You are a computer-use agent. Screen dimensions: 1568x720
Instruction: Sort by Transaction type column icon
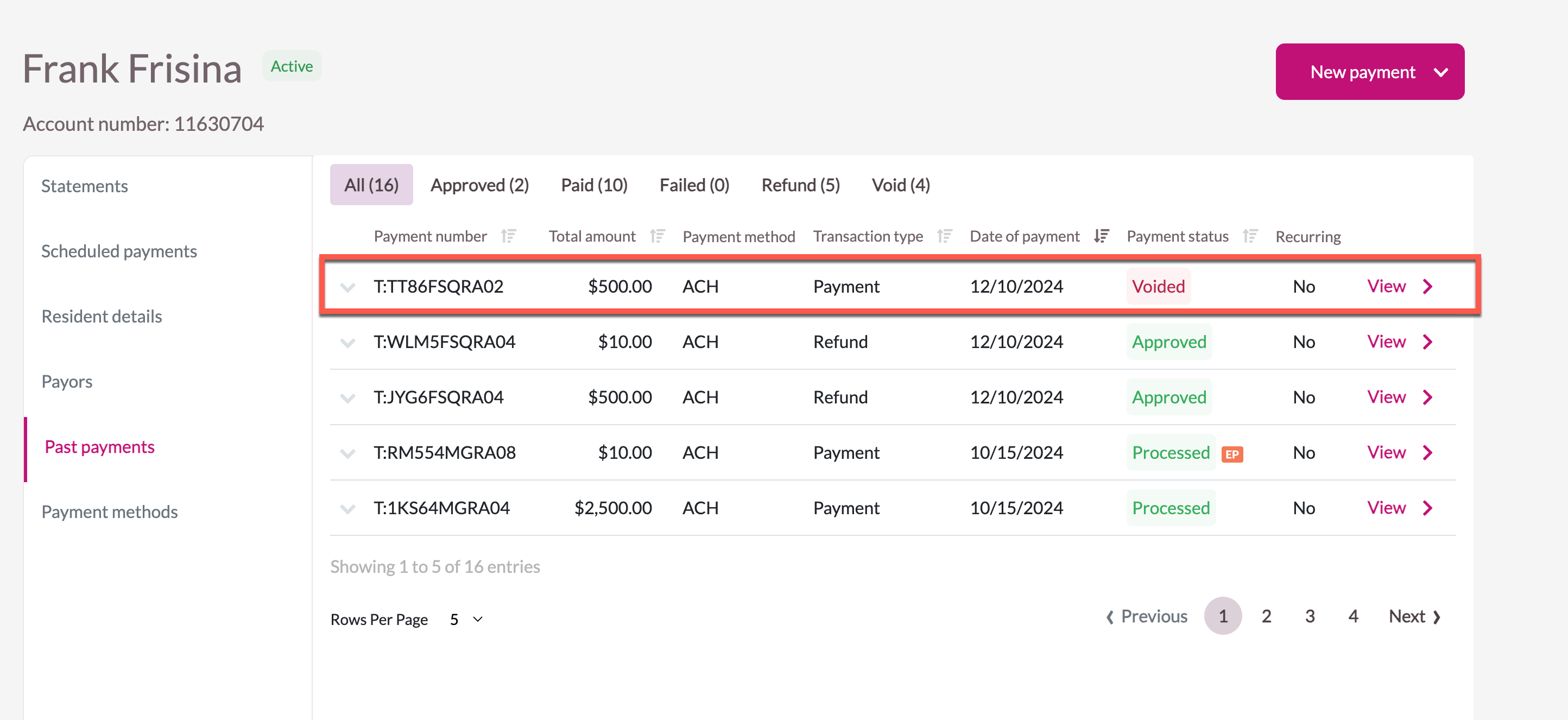[944, 236]
